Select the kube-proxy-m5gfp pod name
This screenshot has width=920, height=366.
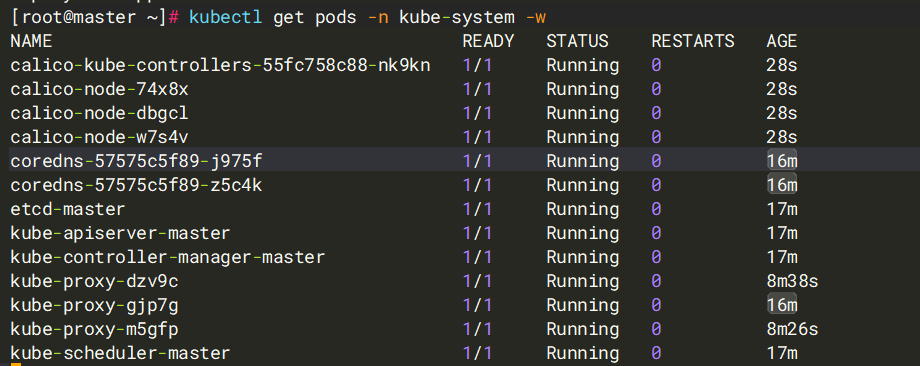94,330
